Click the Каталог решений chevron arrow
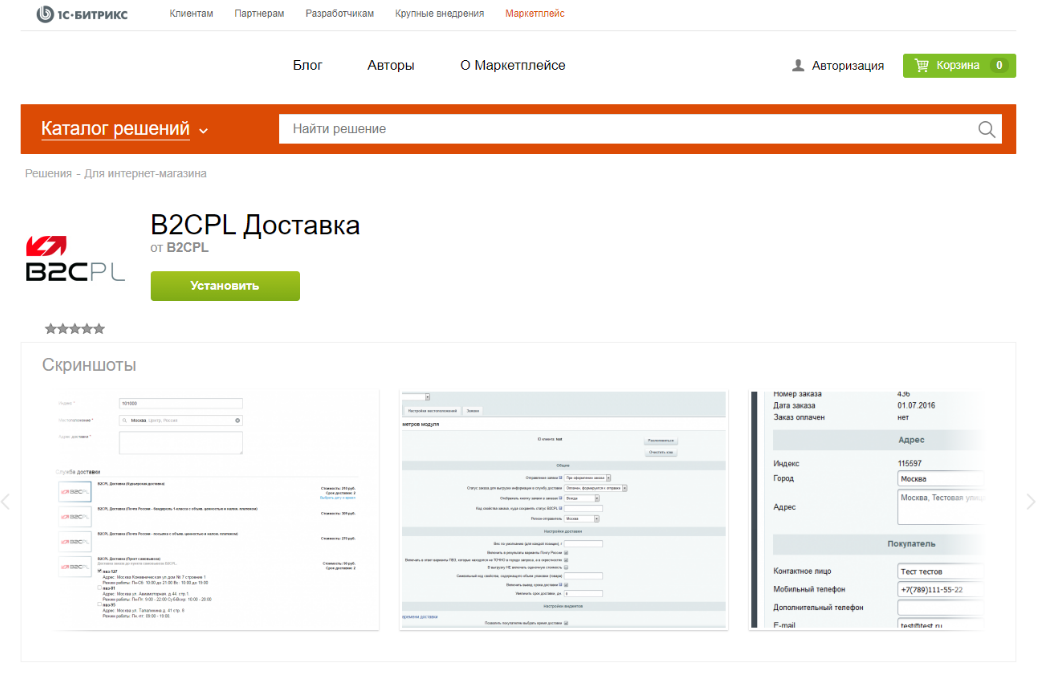 tap(203, 131)
